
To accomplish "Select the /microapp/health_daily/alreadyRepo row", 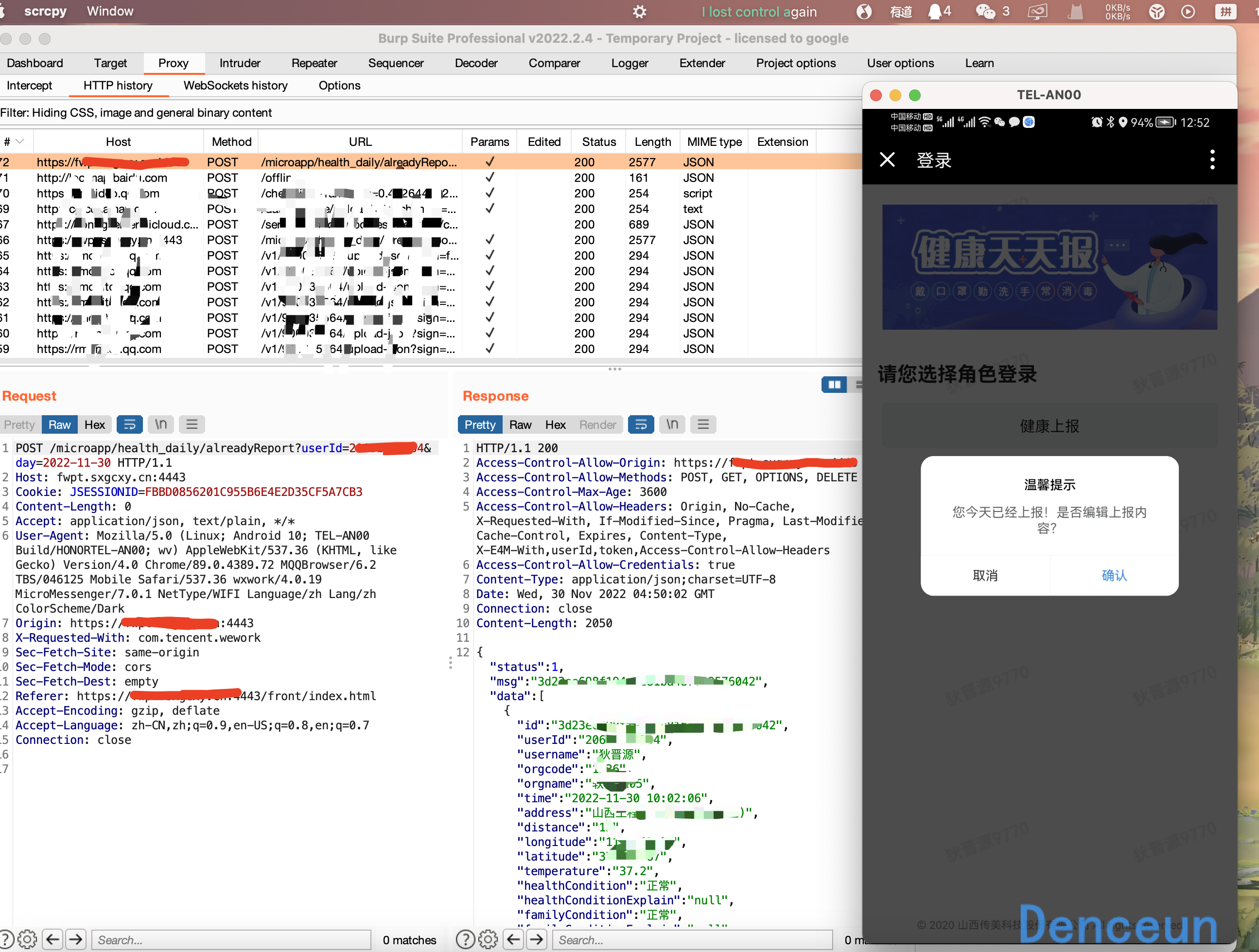I will click(430, 162).
